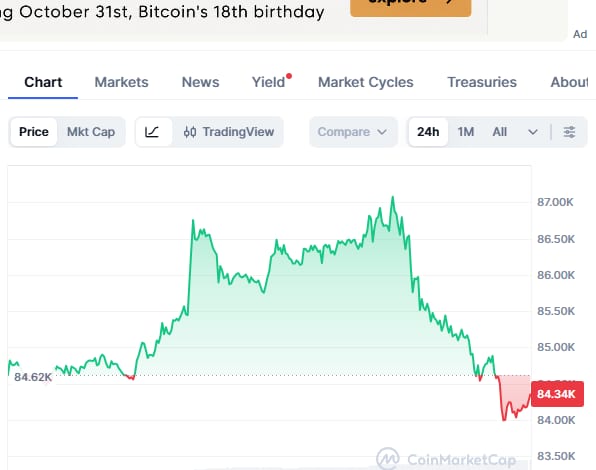596x470 pixels.
Task: Click the CoinMarketCap watermark logo
Action: pyautogui.click(x=446, y=459)
